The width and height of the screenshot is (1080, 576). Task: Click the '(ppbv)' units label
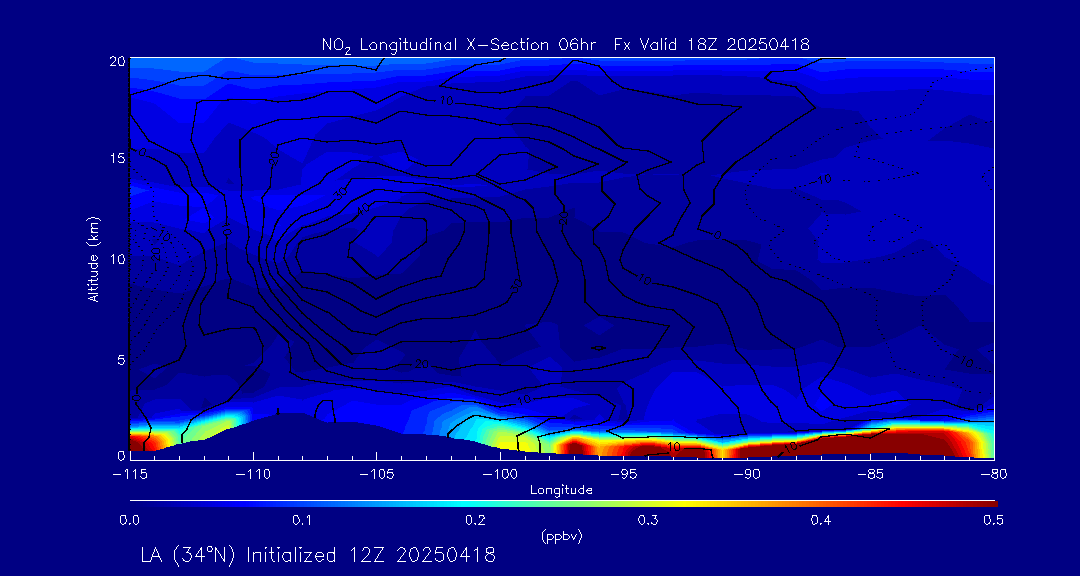click(x=561, y=536)
